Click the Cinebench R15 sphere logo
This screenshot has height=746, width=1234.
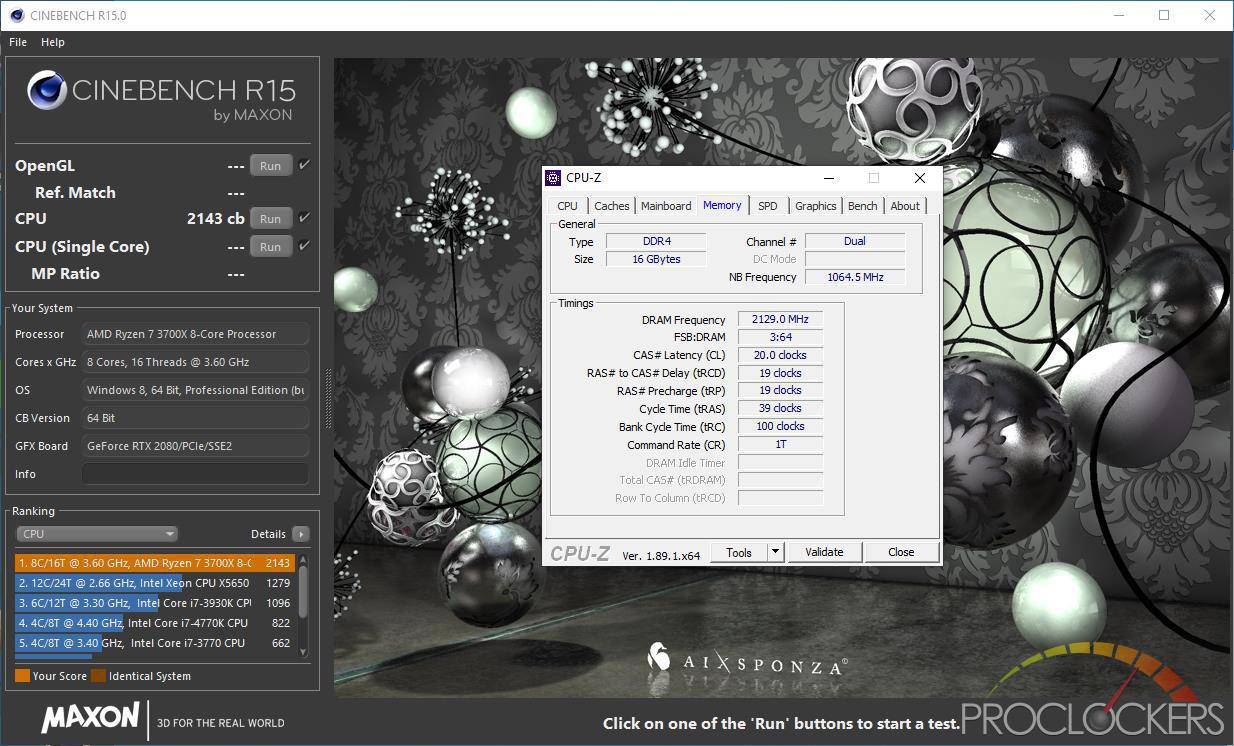47,91
